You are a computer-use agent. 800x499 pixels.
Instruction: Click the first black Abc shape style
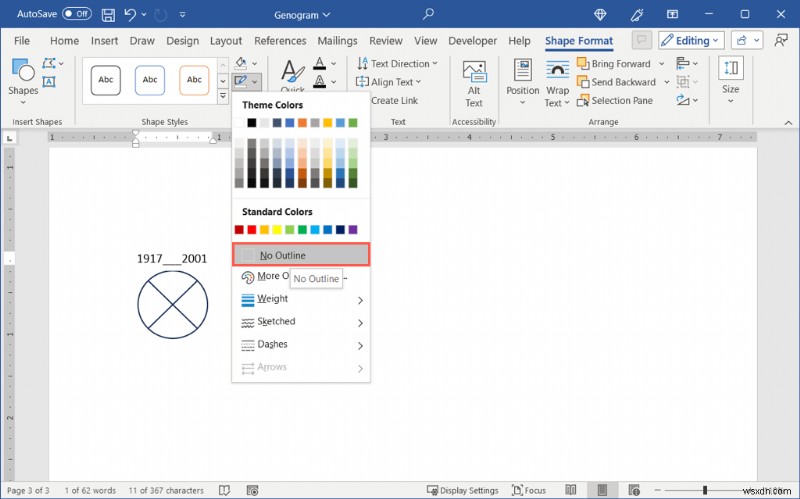tap(106, 80)
